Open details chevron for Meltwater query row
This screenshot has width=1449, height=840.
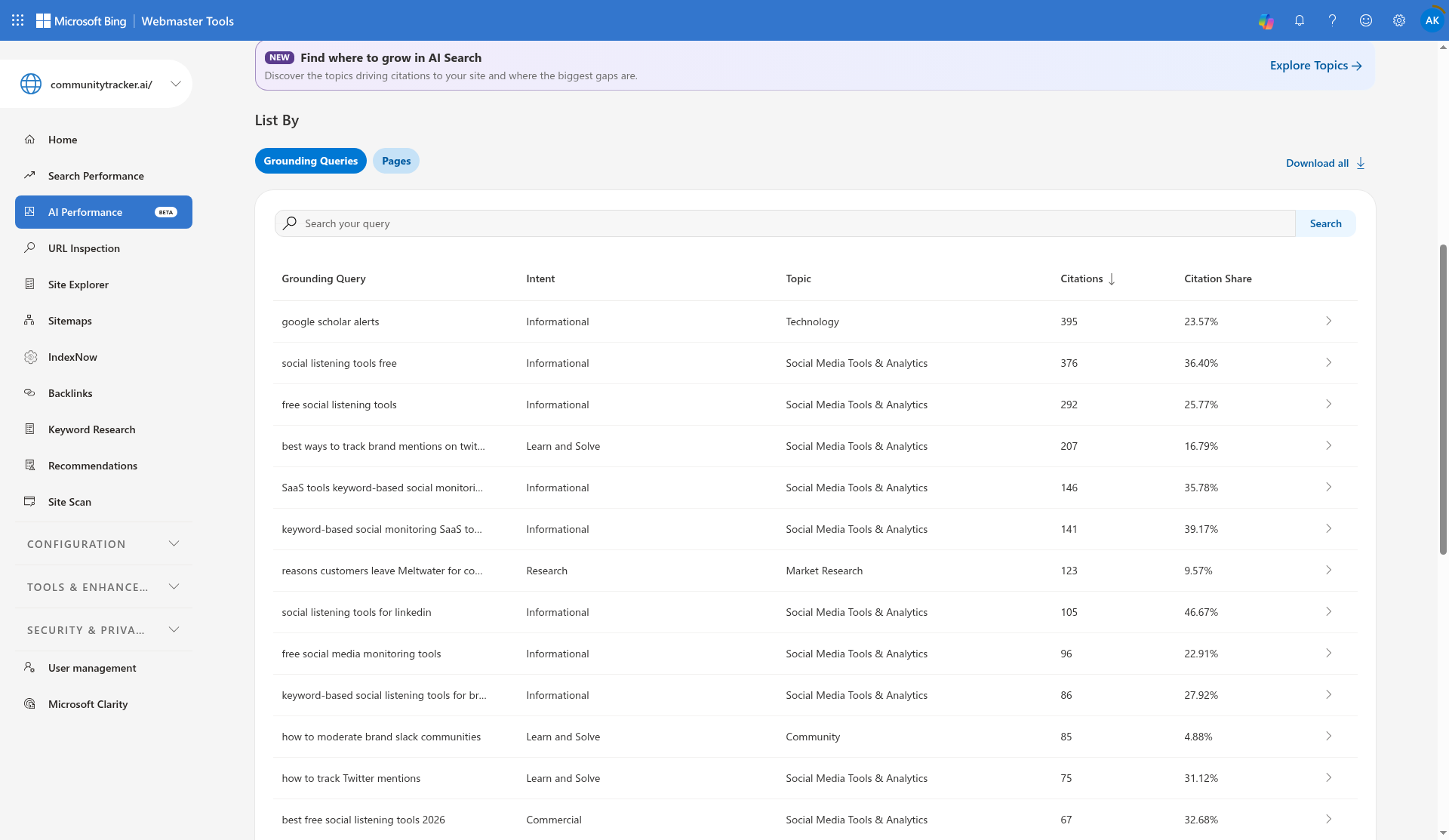pyautogui.click(x=1328, y=571)
